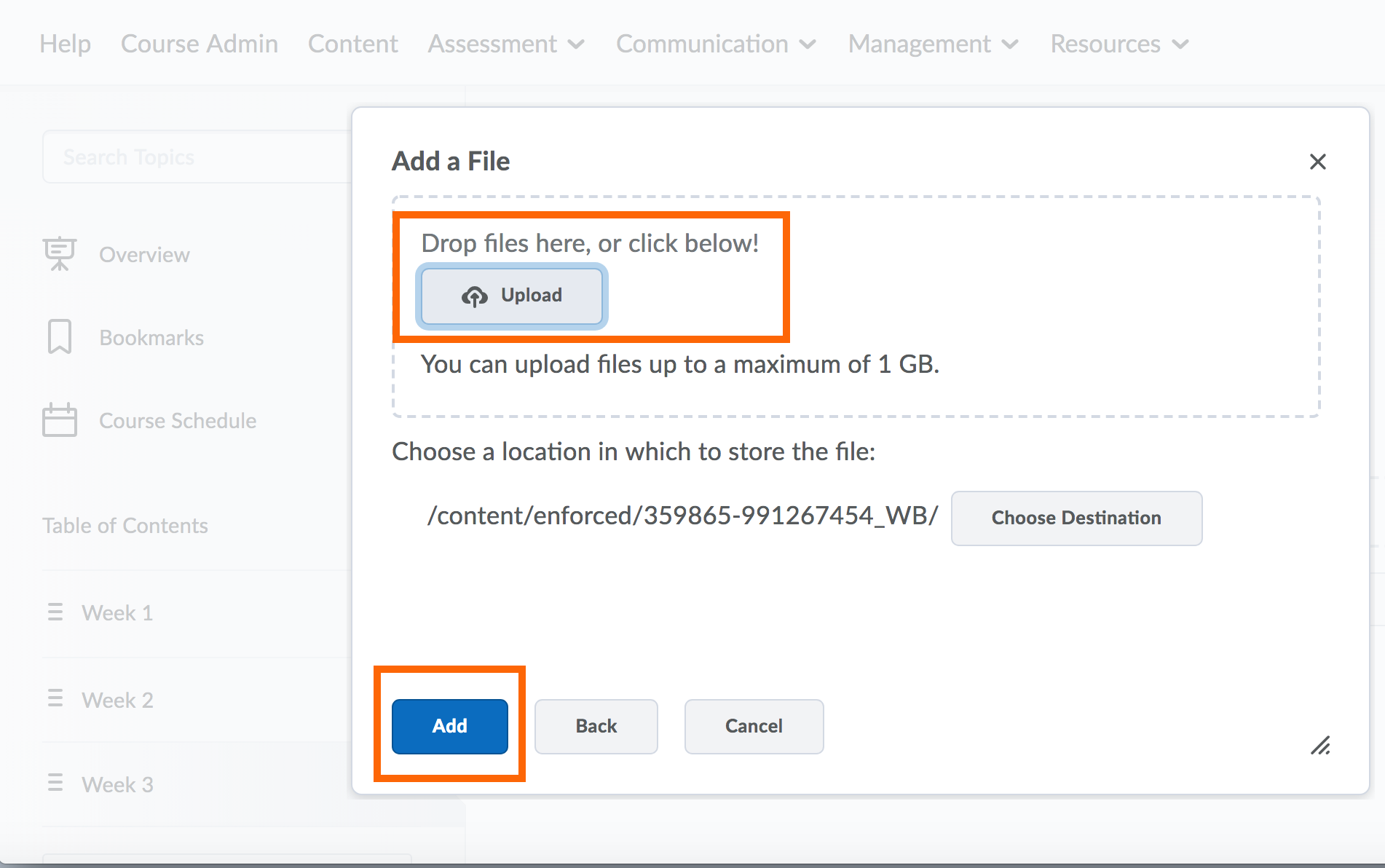Click the Week 2 drag handle icon
The width and height of the screenshot is (1385, 868).
coord(55,699)
